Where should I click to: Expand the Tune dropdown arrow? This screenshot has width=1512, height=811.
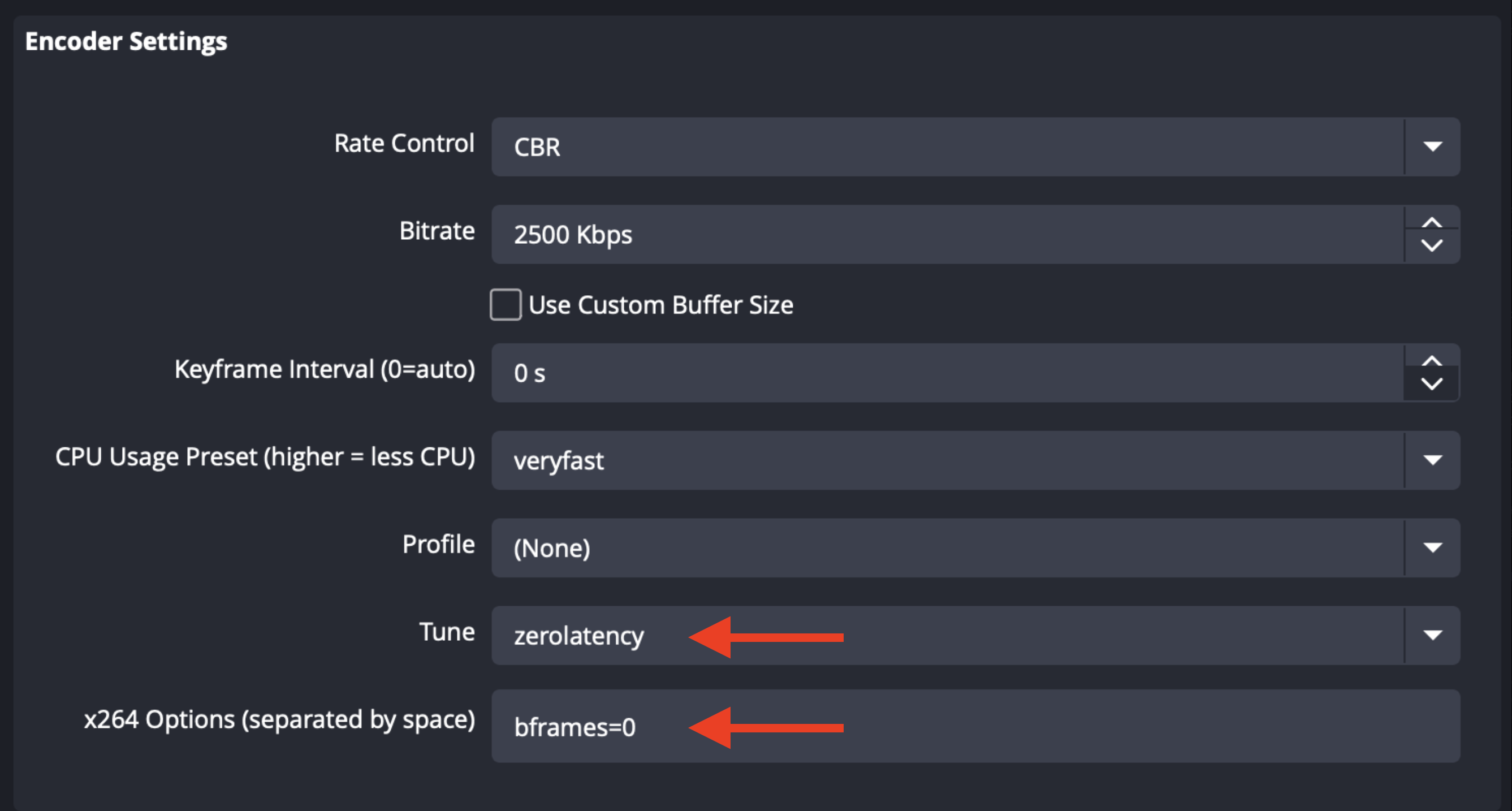(1432, 635)
